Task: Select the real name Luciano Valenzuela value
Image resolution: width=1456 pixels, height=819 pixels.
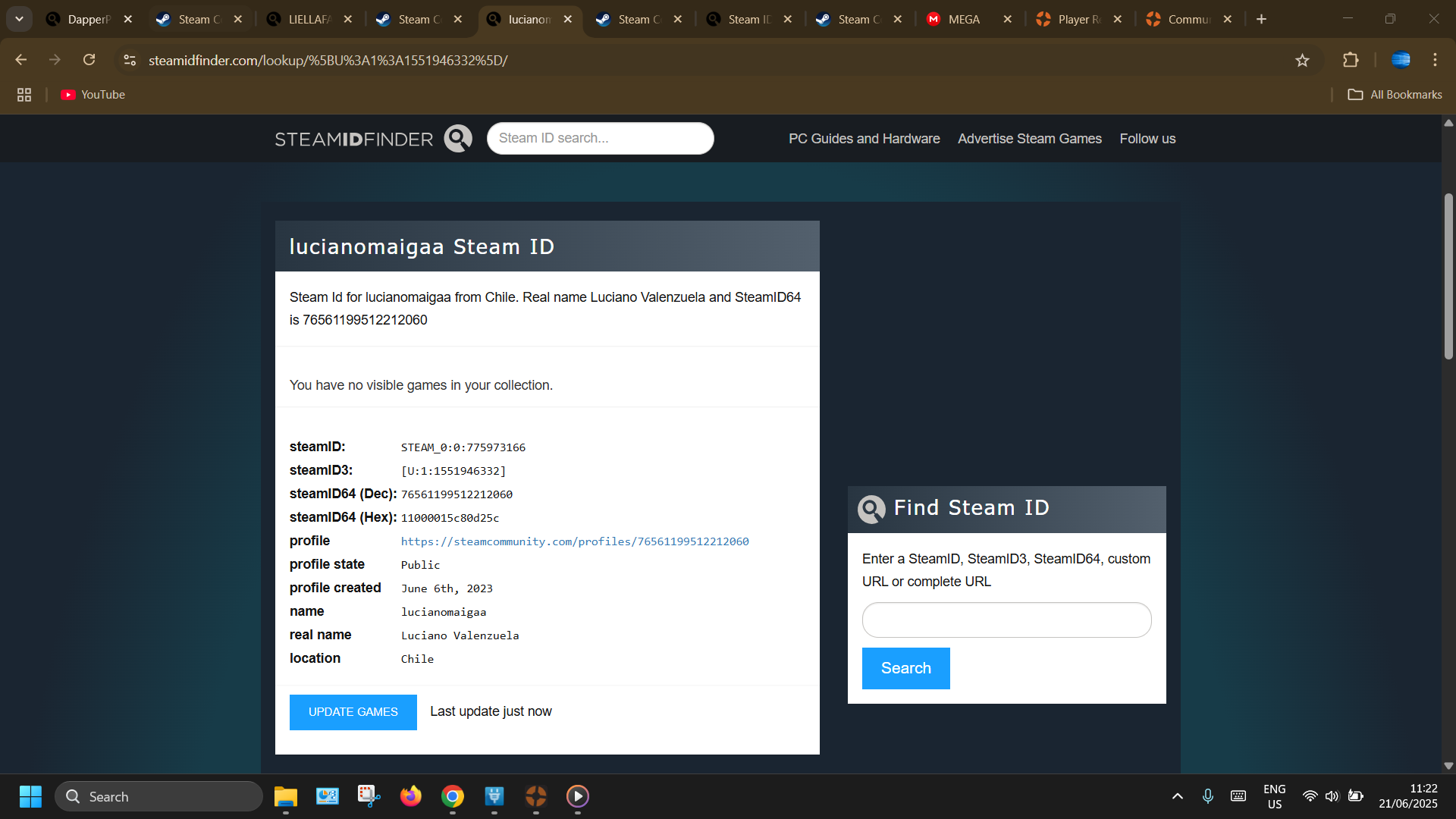Action: pos(460,635)
